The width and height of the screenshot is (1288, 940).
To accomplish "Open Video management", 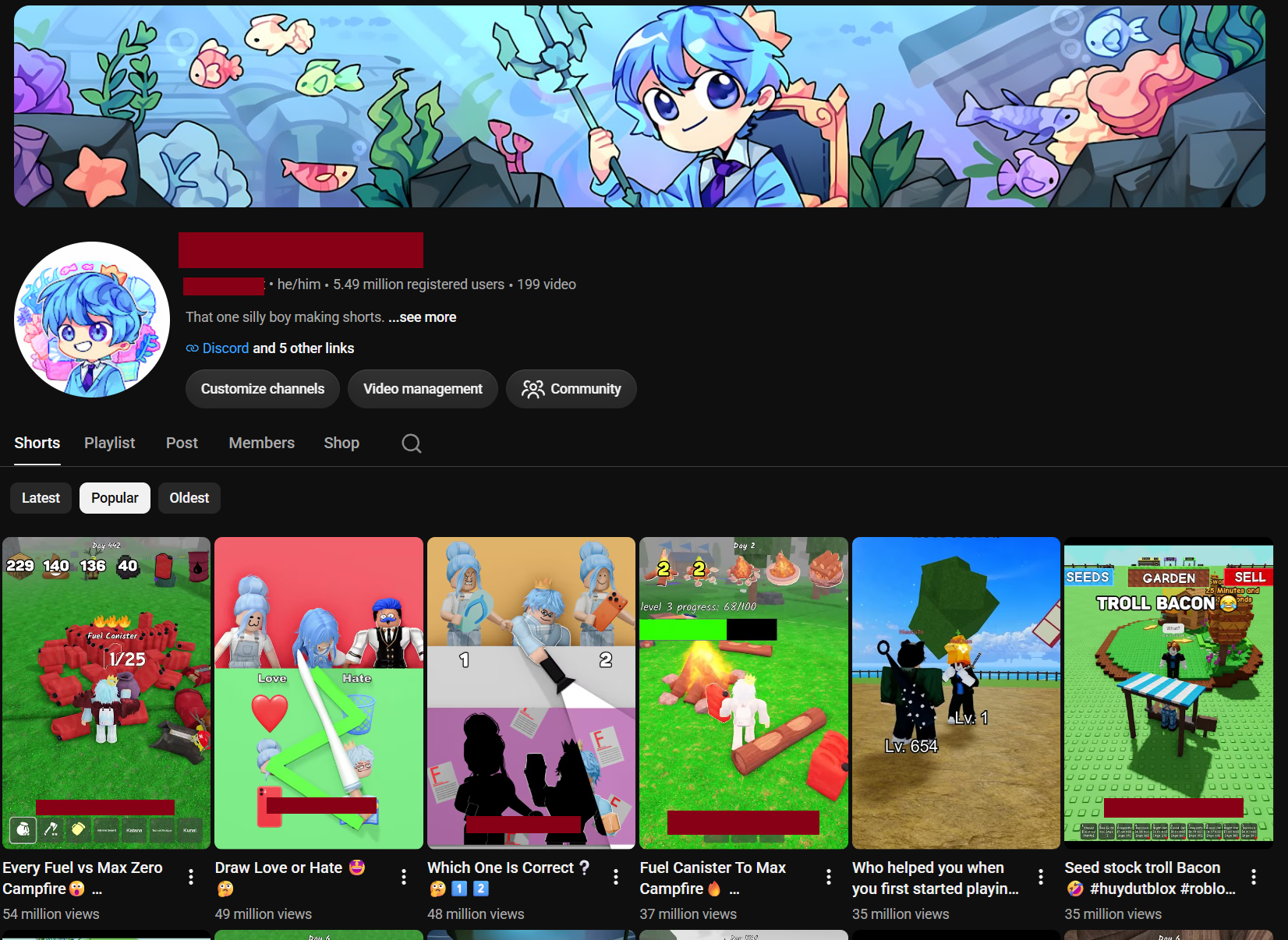I will [423, 389].
